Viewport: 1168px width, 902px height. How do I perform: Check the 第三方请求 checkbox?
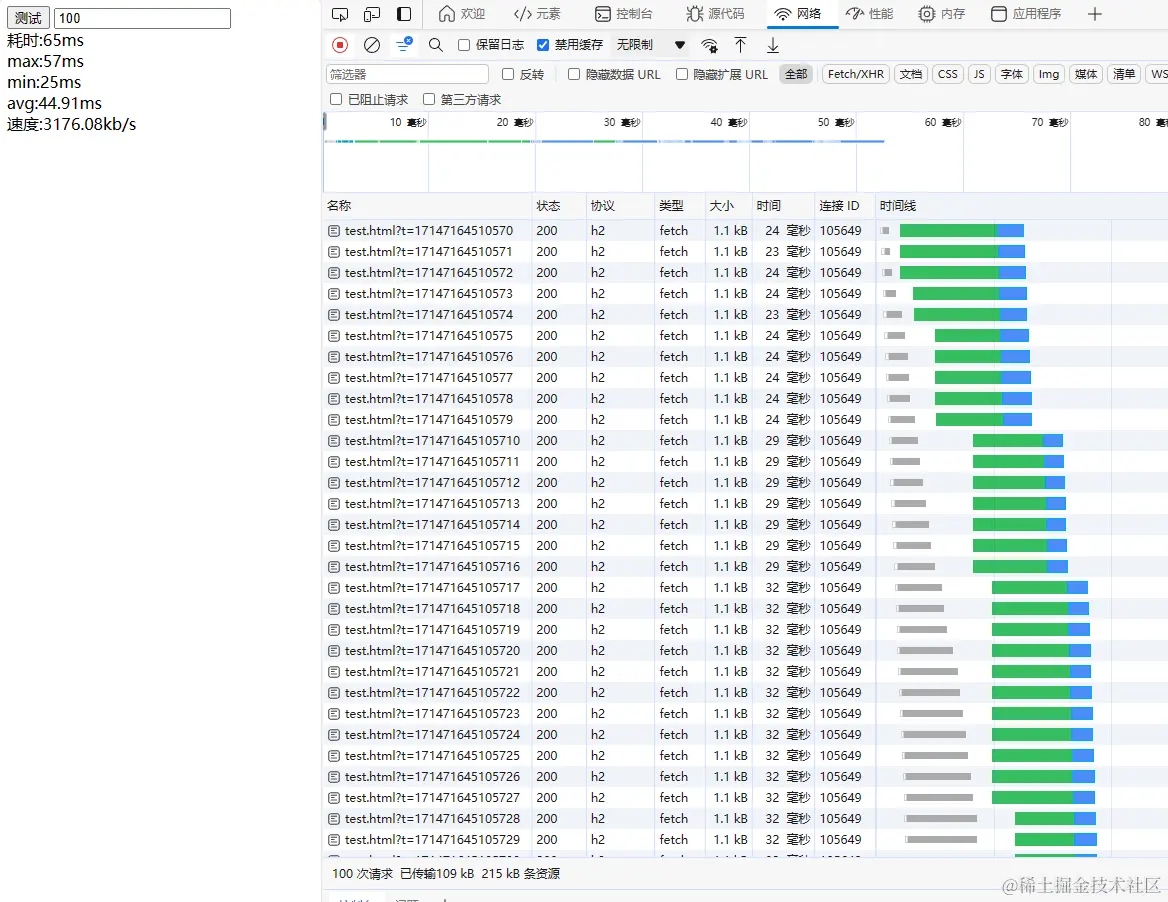coord(428,99)
